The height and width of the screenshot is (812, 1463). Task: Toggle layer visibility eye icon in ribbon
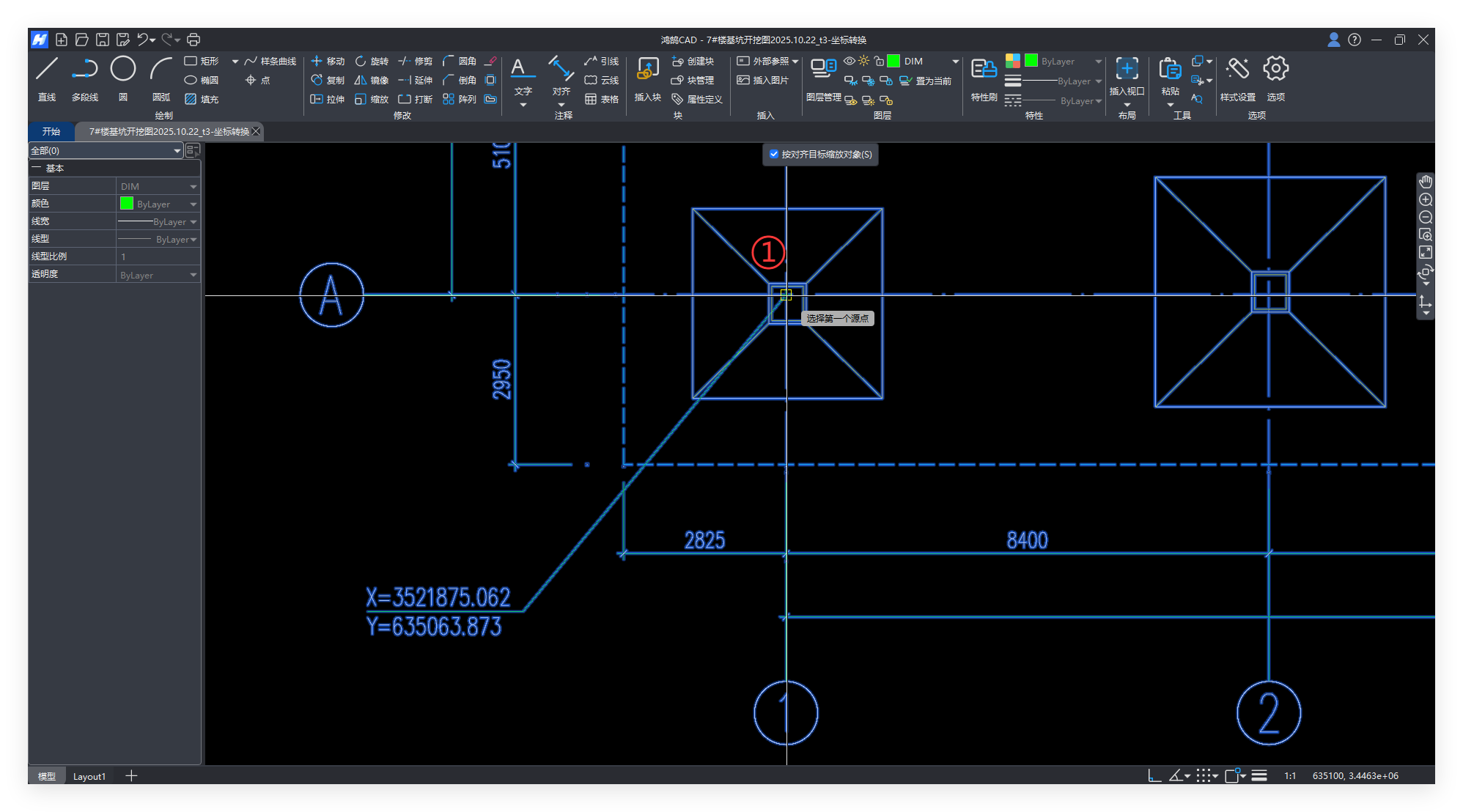pos(849,61)
